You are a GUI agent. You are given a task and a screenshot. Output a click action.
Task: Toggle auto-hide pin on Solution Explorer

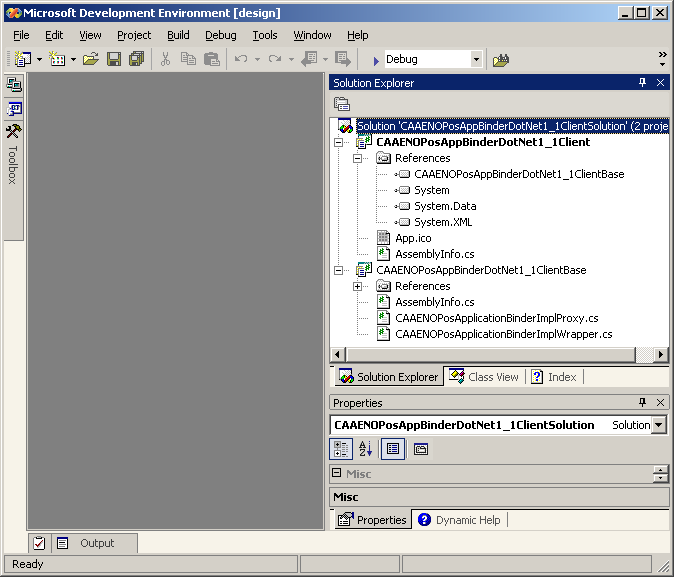coord(642,82)
